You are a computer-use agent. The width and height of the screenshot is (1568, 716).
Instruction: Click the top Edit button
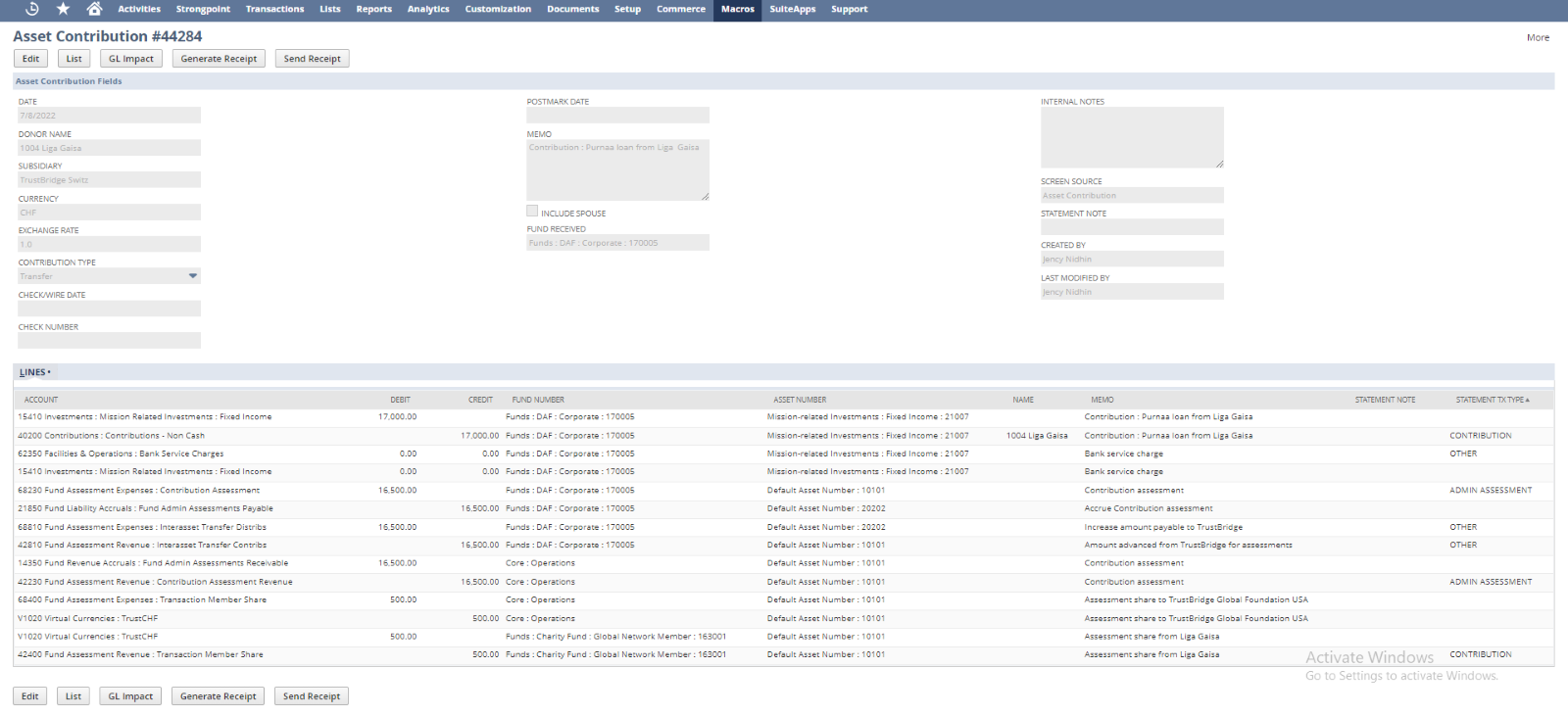(x=30, y=59)
